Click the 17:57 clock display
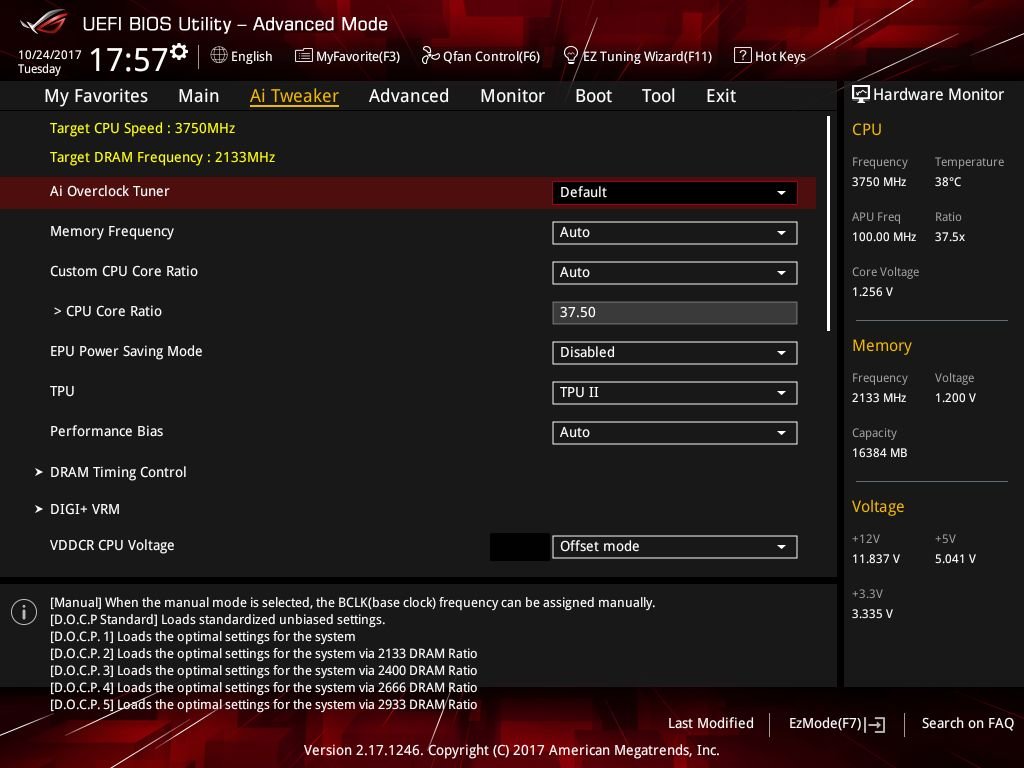 129,59
